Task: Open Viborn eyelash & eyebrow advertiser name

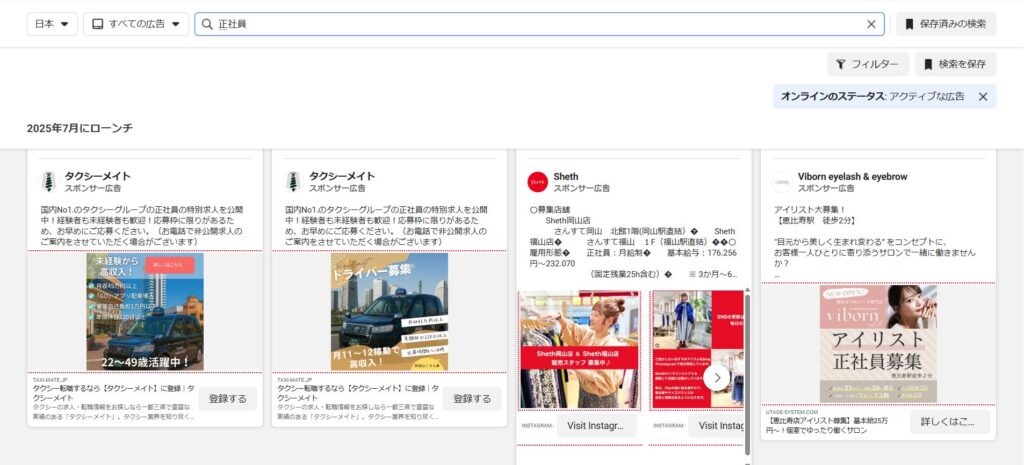Action: (852, 176)
